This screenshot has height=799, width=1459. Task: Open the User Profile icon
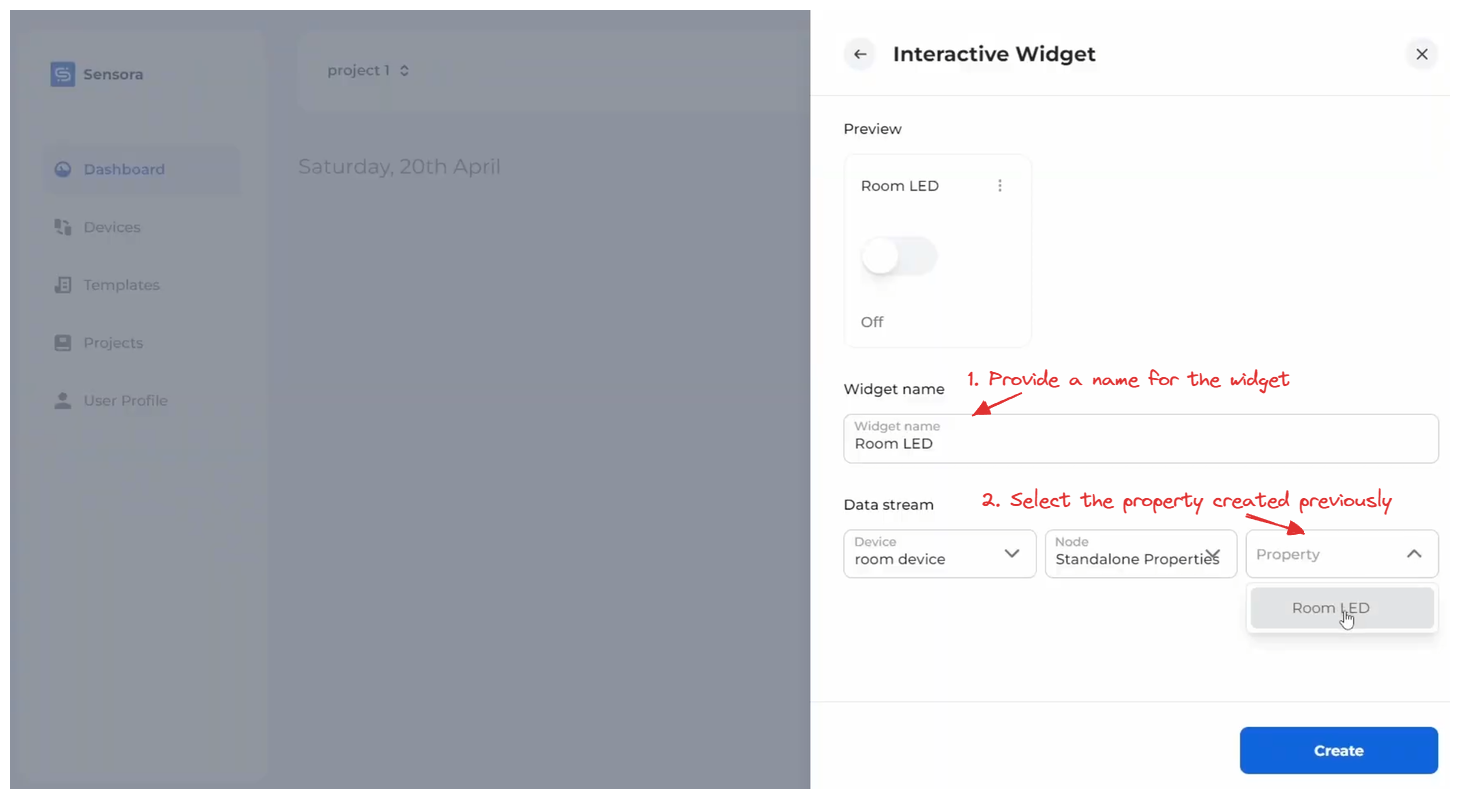62,400
